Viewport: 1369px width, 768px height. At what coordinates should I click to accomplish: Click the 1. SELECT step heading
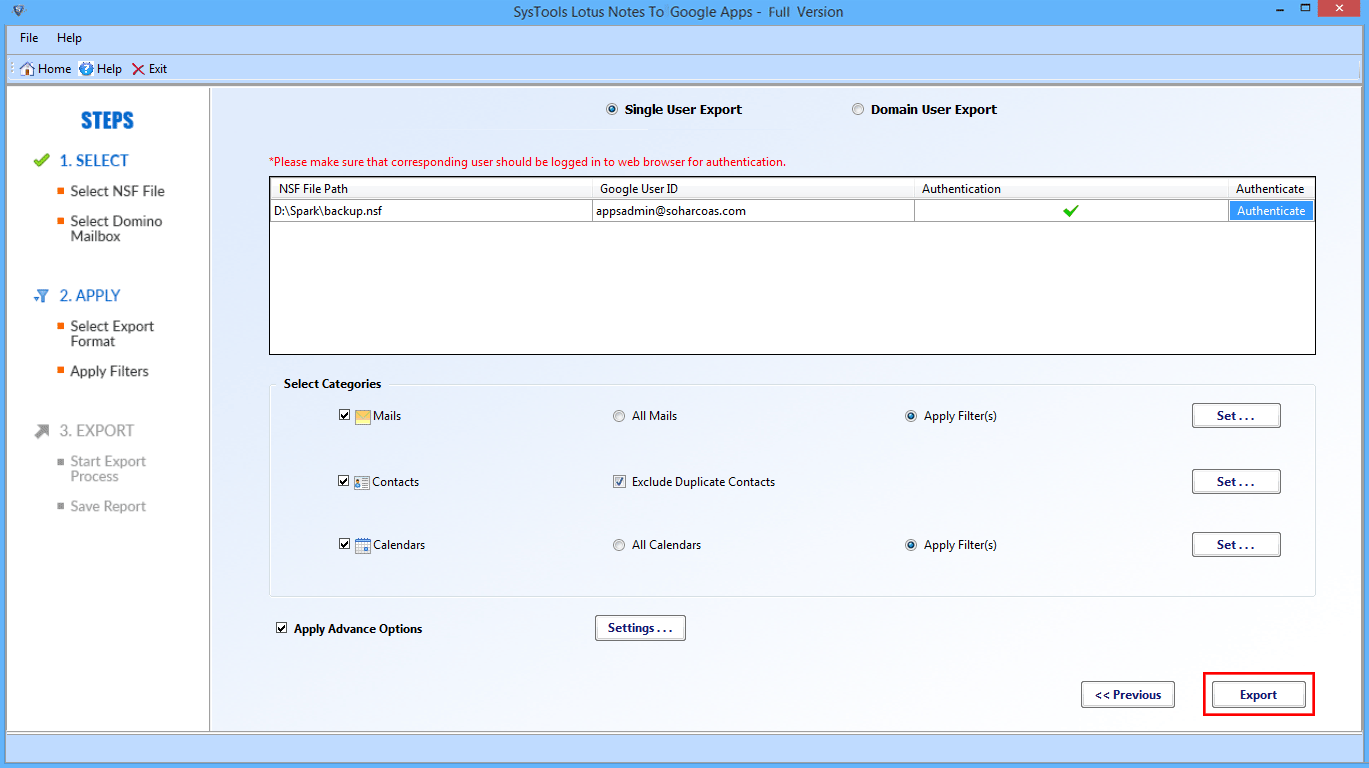[94, 160]
